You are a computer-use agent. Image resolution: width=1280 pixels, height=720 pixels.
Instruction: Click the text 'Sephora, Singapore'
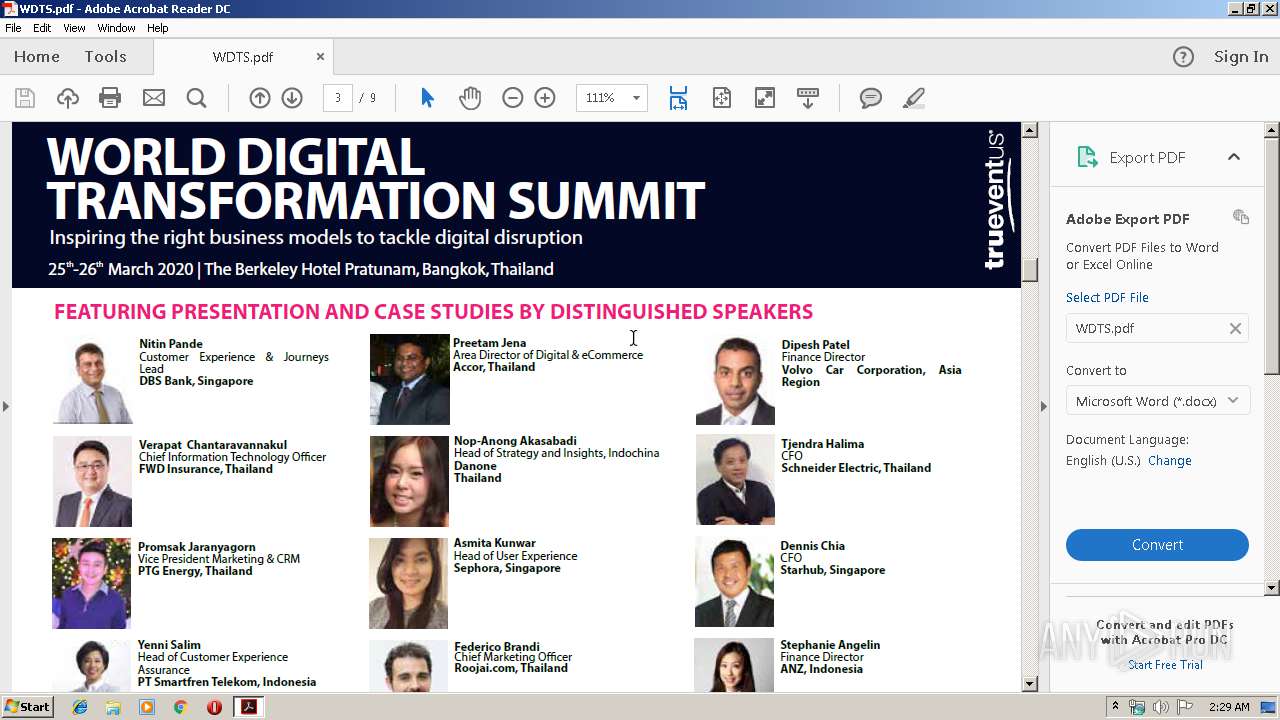pos(507,568)
